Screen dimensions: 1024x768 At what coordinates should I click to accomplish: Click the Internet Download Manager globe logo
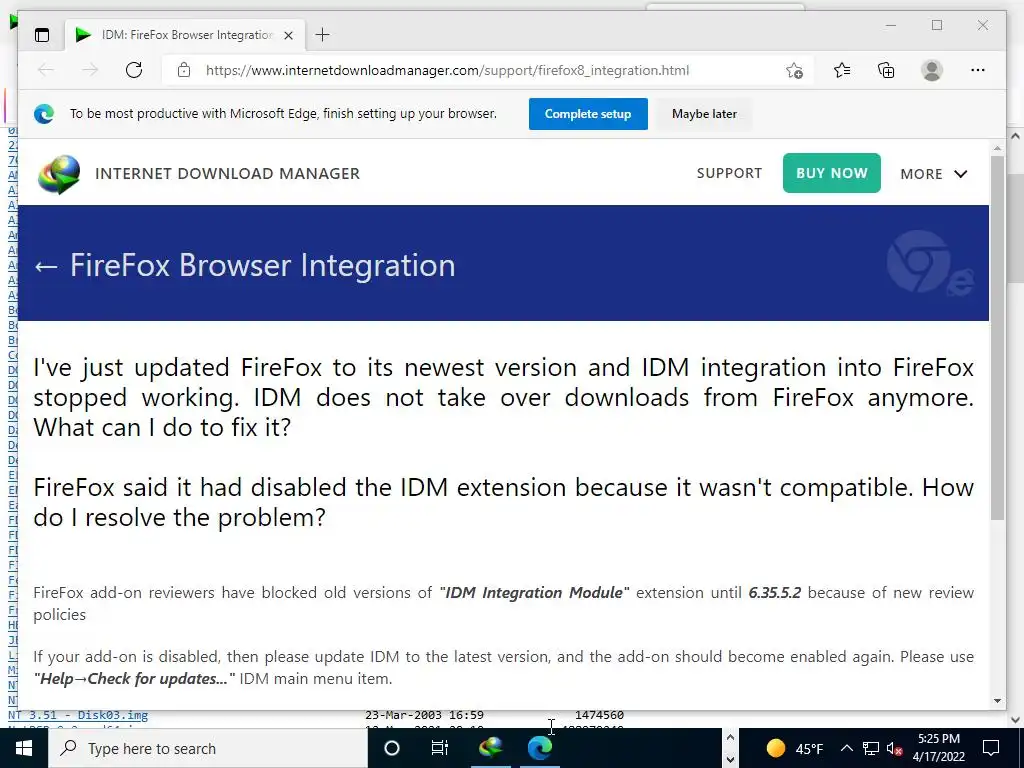click(x=59, y=174)
